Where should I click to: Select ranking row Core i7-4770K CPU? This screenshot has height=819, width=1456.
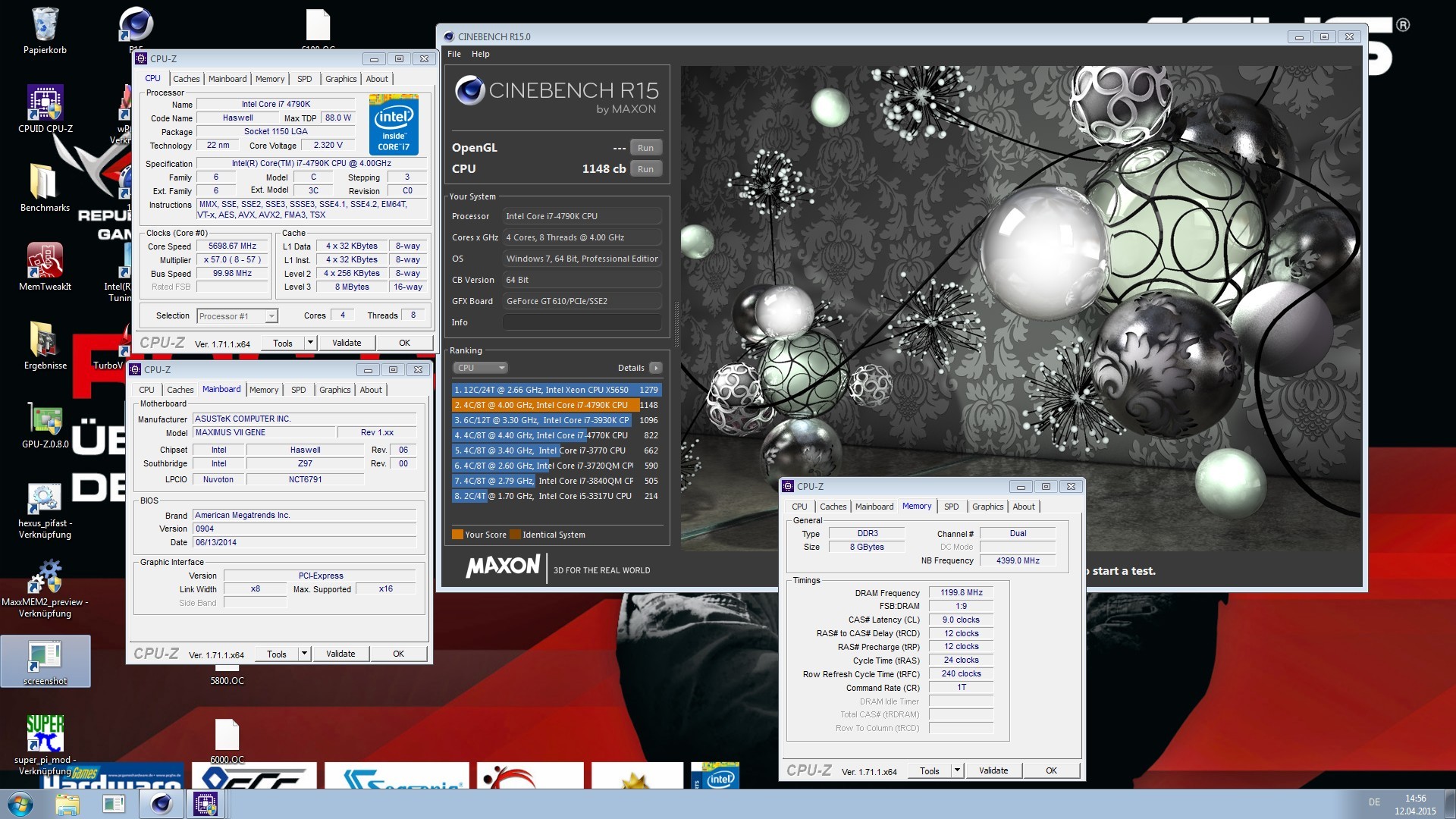557,435
